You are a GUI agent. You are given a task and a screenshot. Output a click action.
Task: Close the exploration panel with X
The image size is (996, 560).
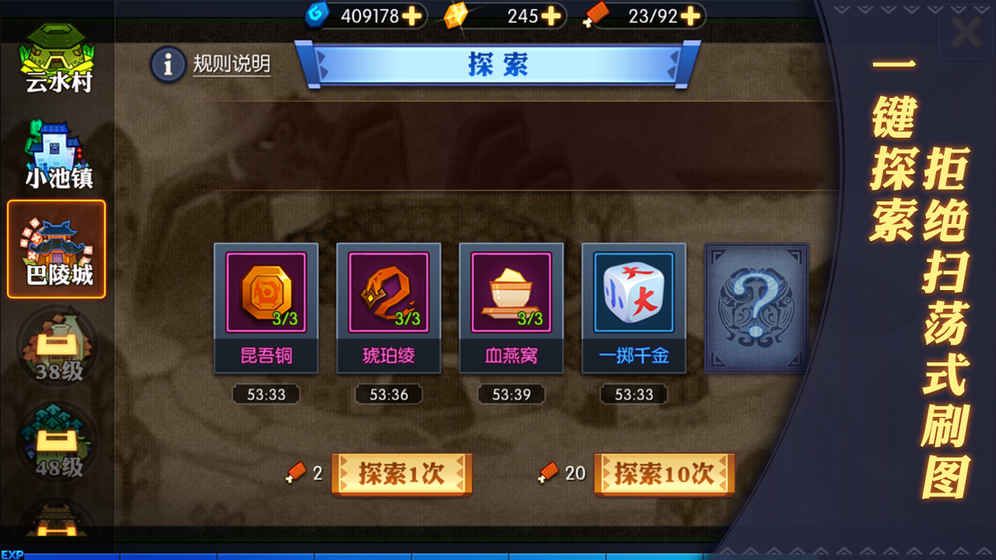pyautogui.click(x=966, y=31)
